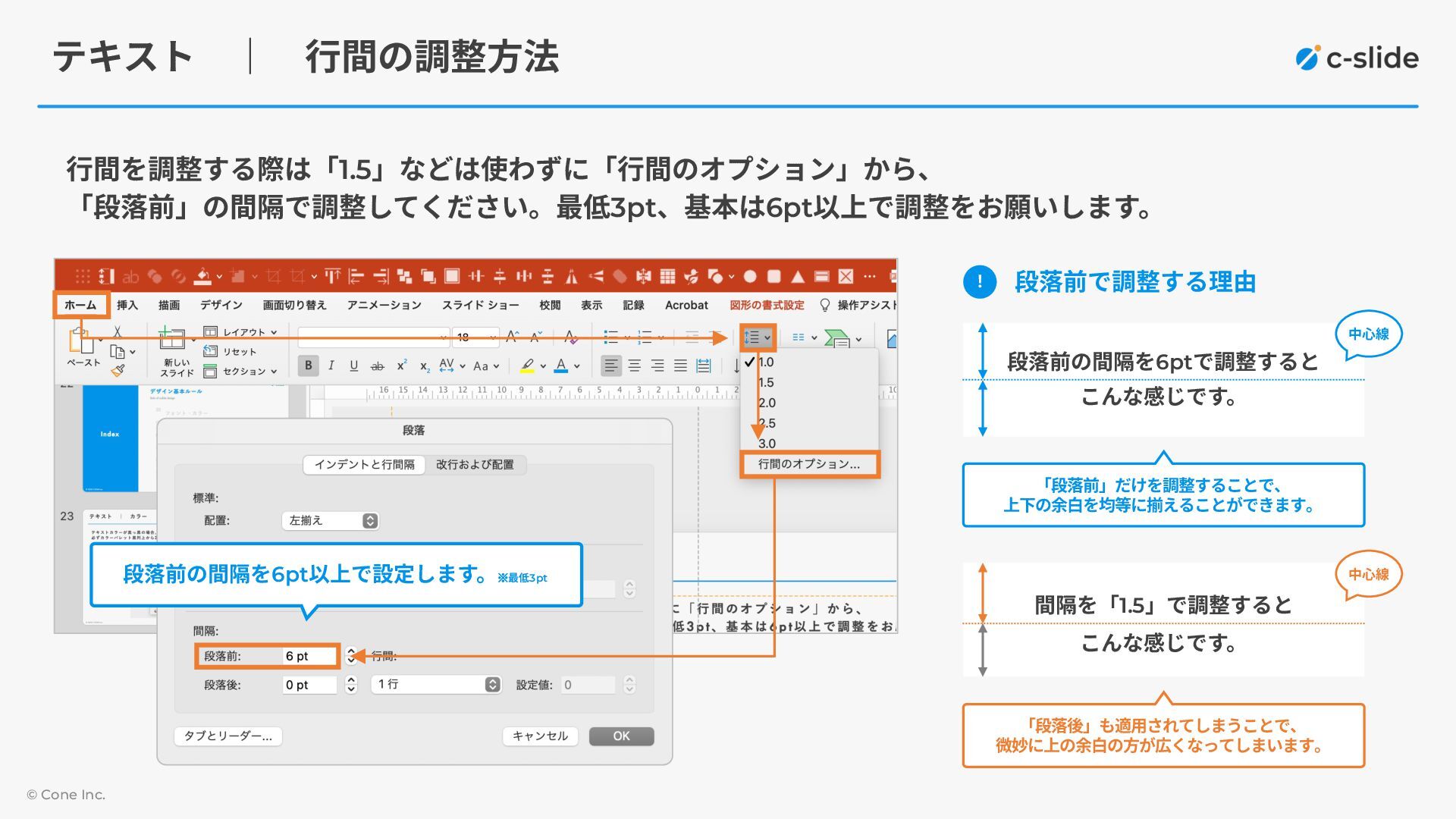Click the format painter brush icon
The height and width of the screenshot is (819, 1456).
(x=118, y=371)
